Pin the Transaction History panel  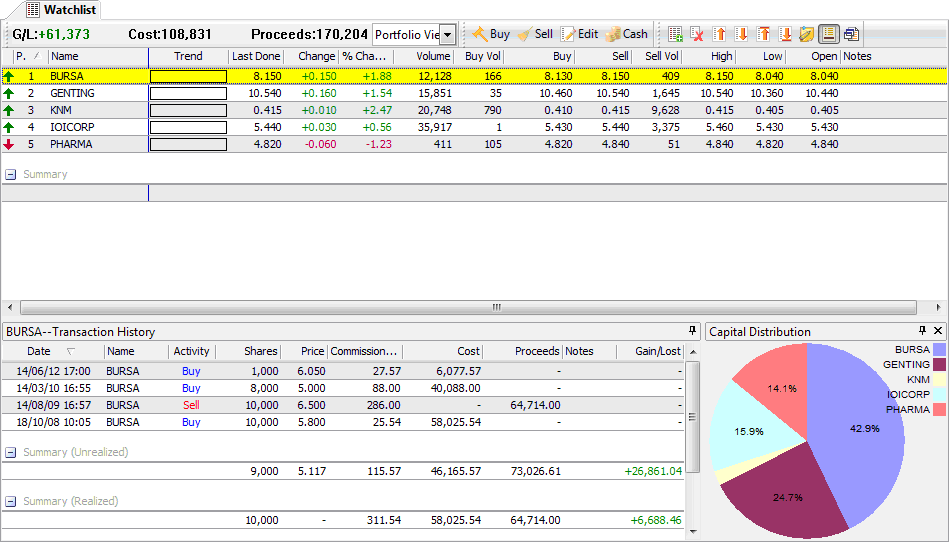pyautogui.click(x=692, y=331)
